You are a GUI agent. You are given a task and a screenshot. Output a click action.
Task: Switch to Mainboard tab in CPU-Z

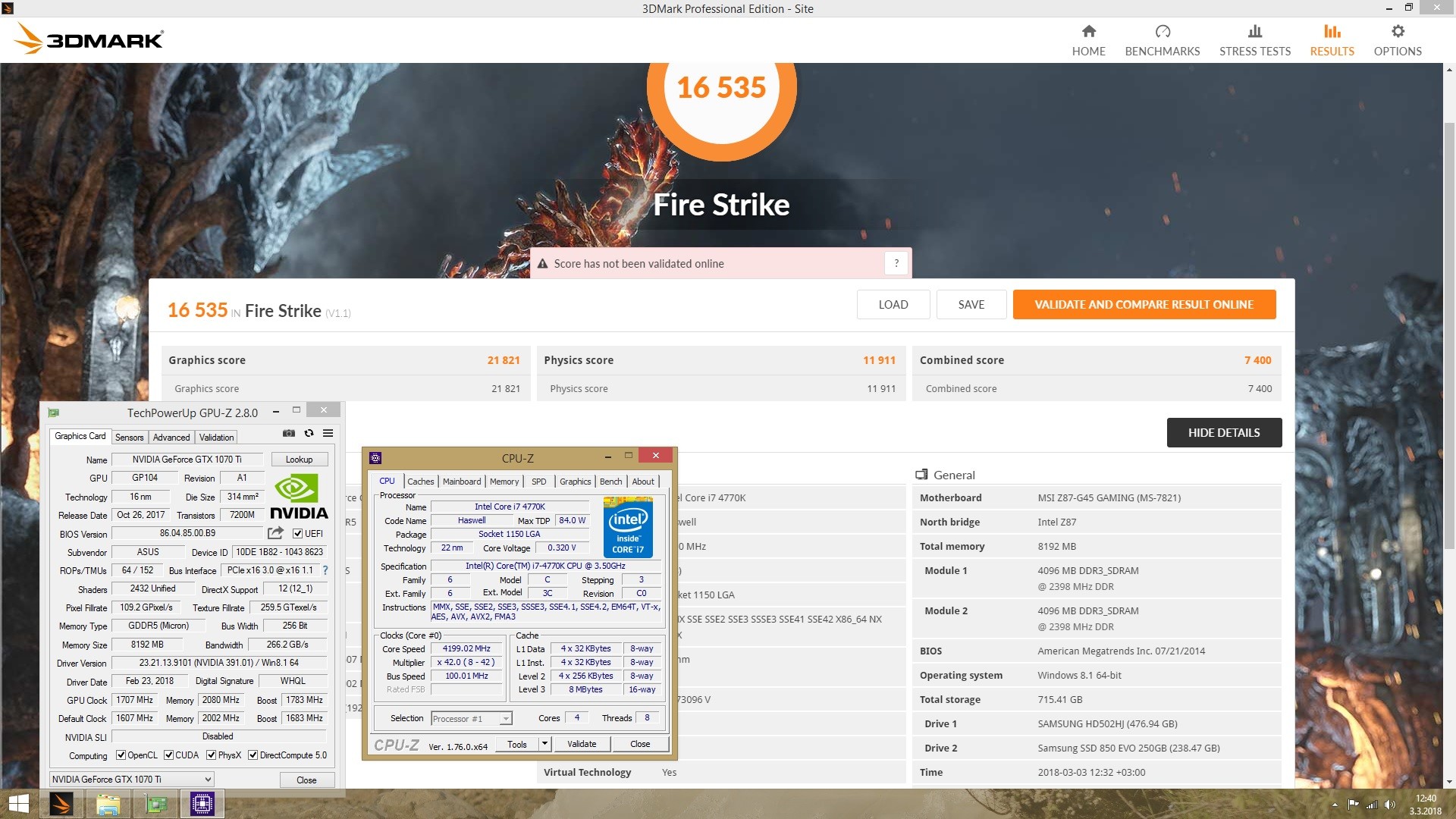(x=461, y=482)
